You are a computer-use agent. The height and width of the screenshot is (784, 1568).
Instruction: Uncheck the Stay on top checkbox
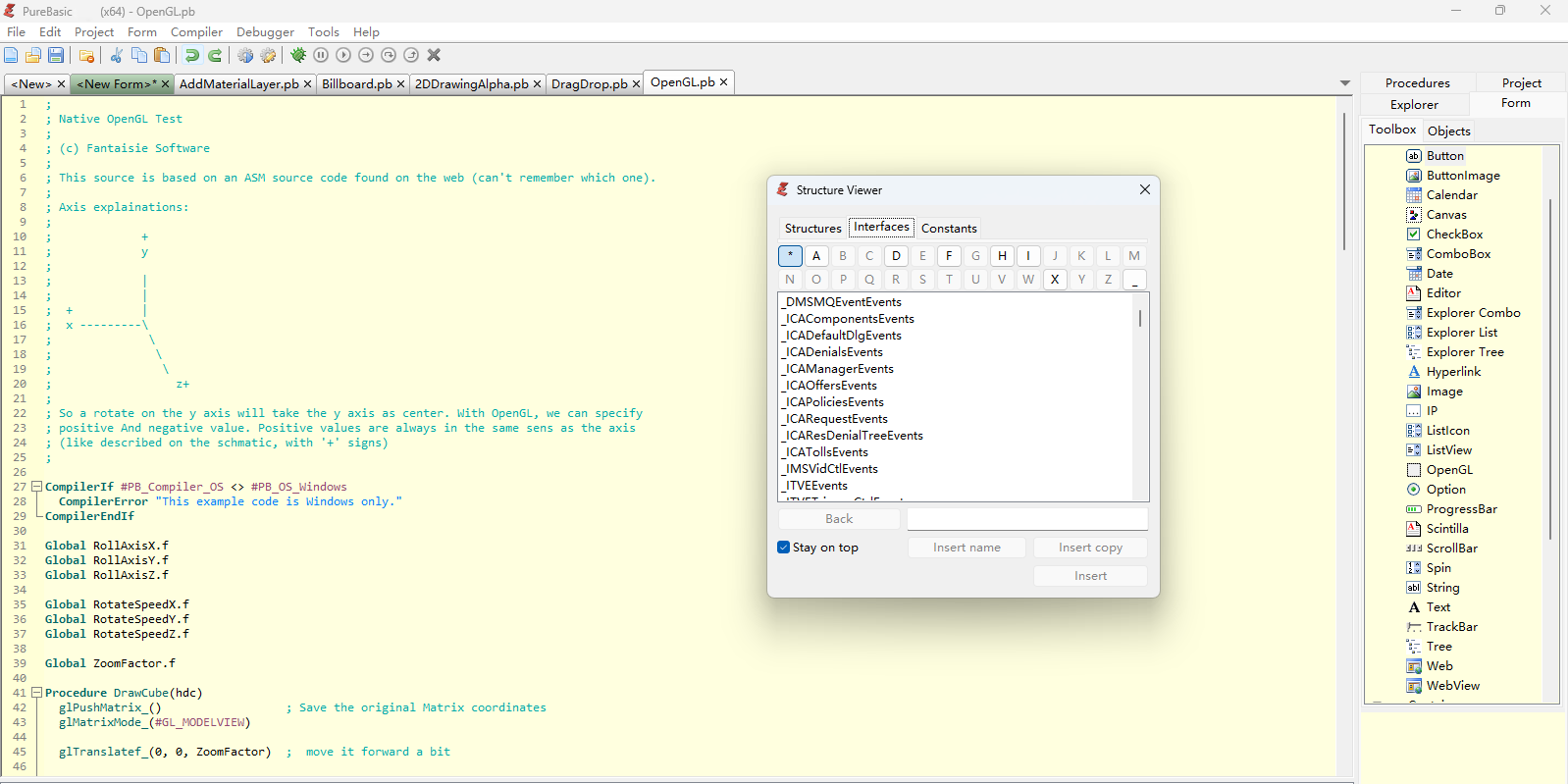pos(784,548)
